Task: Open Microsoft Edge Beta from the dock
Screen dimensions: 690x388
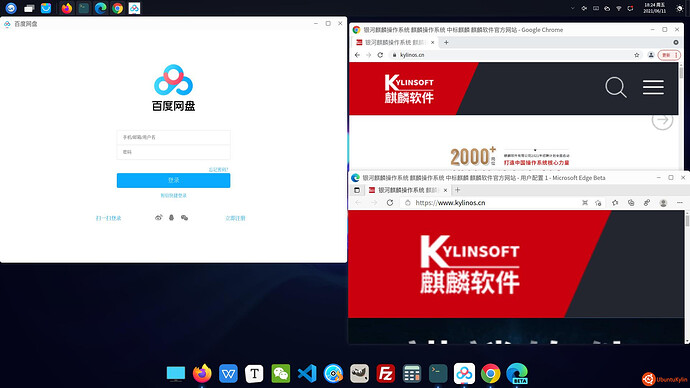Action: 517,373
